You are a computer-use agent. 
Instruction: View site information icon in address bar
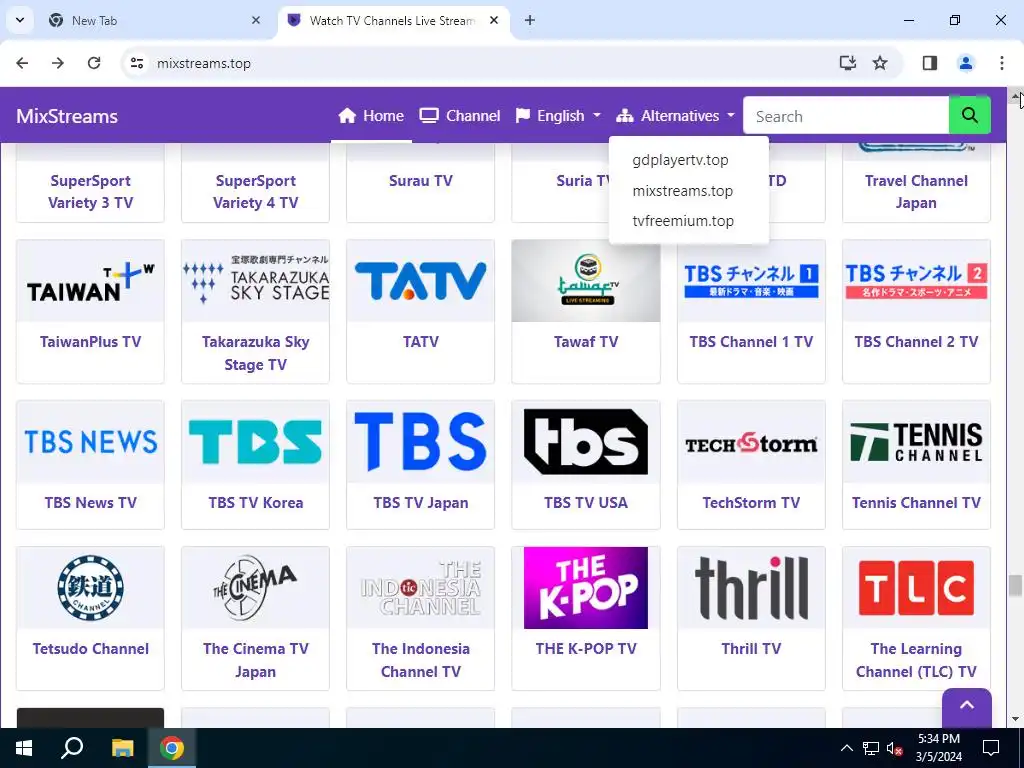coord(136,63)
